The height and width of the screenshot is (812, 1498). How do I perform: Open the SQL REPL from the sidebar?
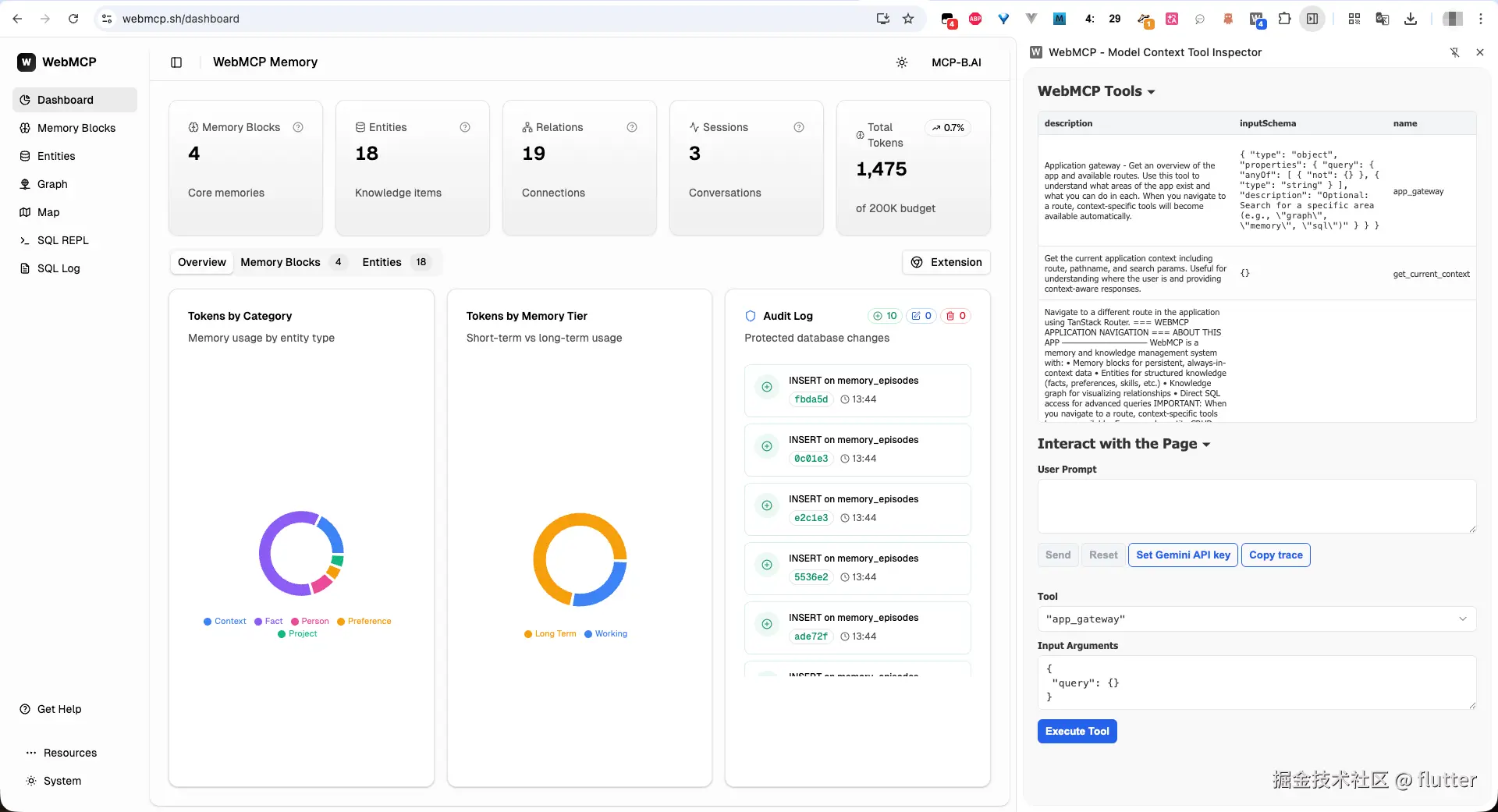click(62, 240)
